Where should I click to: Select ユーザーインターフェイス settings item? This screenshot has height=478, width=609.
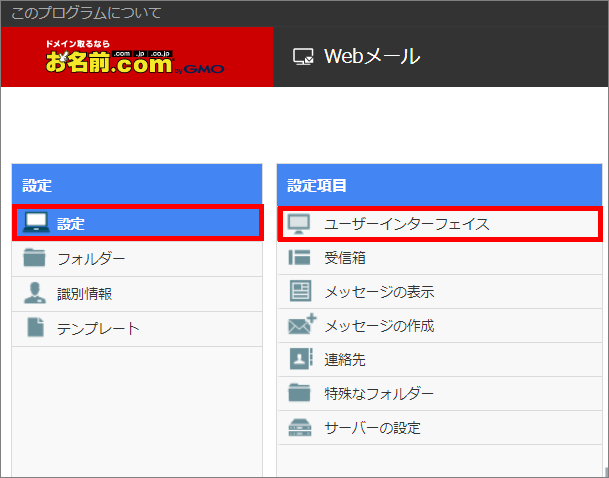point(440,224)
